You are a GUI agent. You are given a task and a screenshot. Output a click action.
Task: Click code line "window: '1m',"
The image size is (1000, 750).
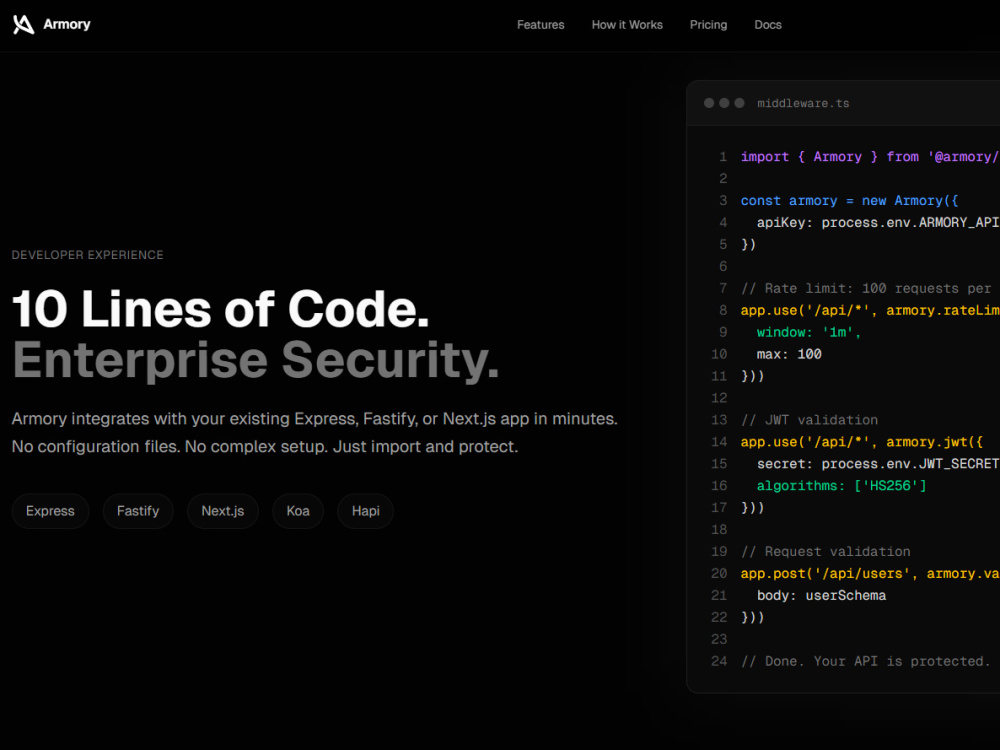pos(809,332)
